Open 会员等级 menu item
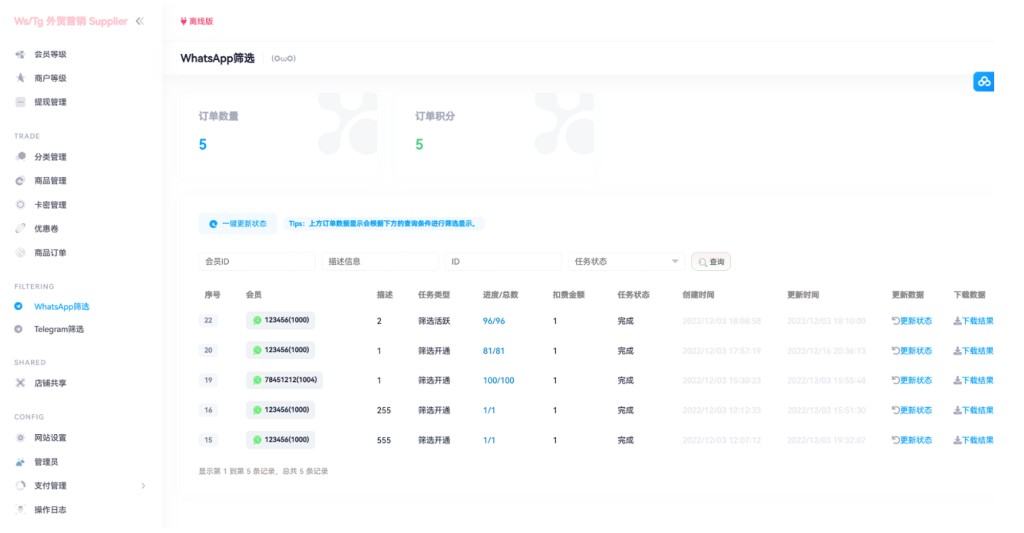 (x=50, y=54)
